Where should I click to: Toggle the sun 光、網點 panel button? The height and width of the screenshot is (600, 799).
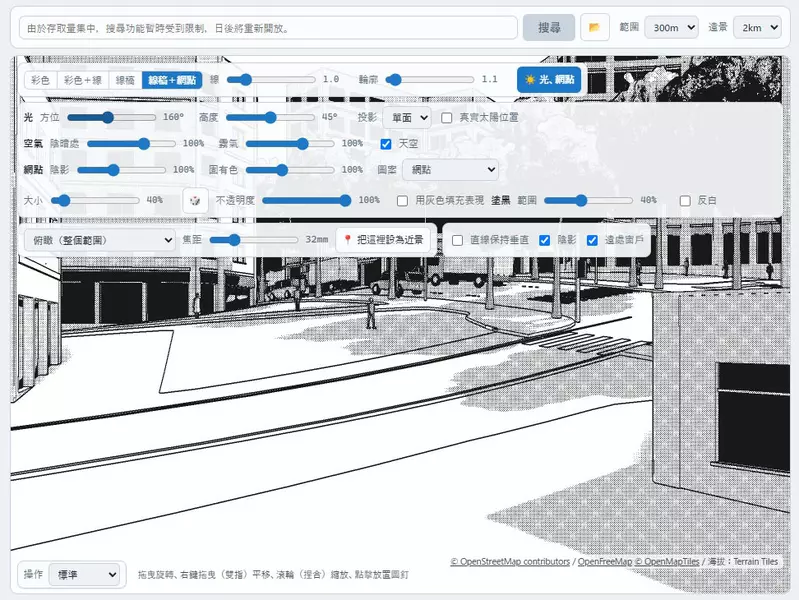click(549, 80)
